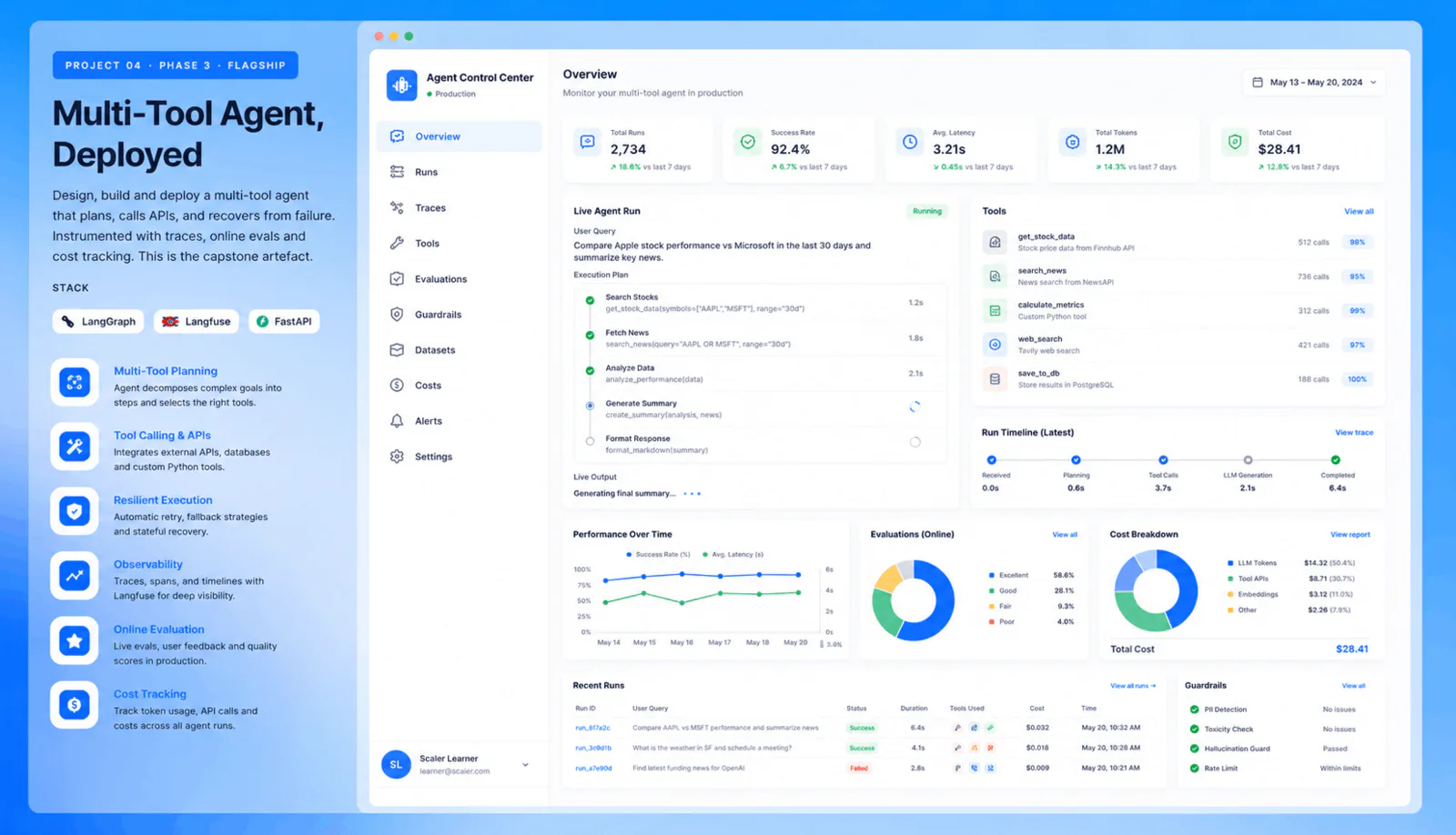Click the save_to_db database icon

995,379
